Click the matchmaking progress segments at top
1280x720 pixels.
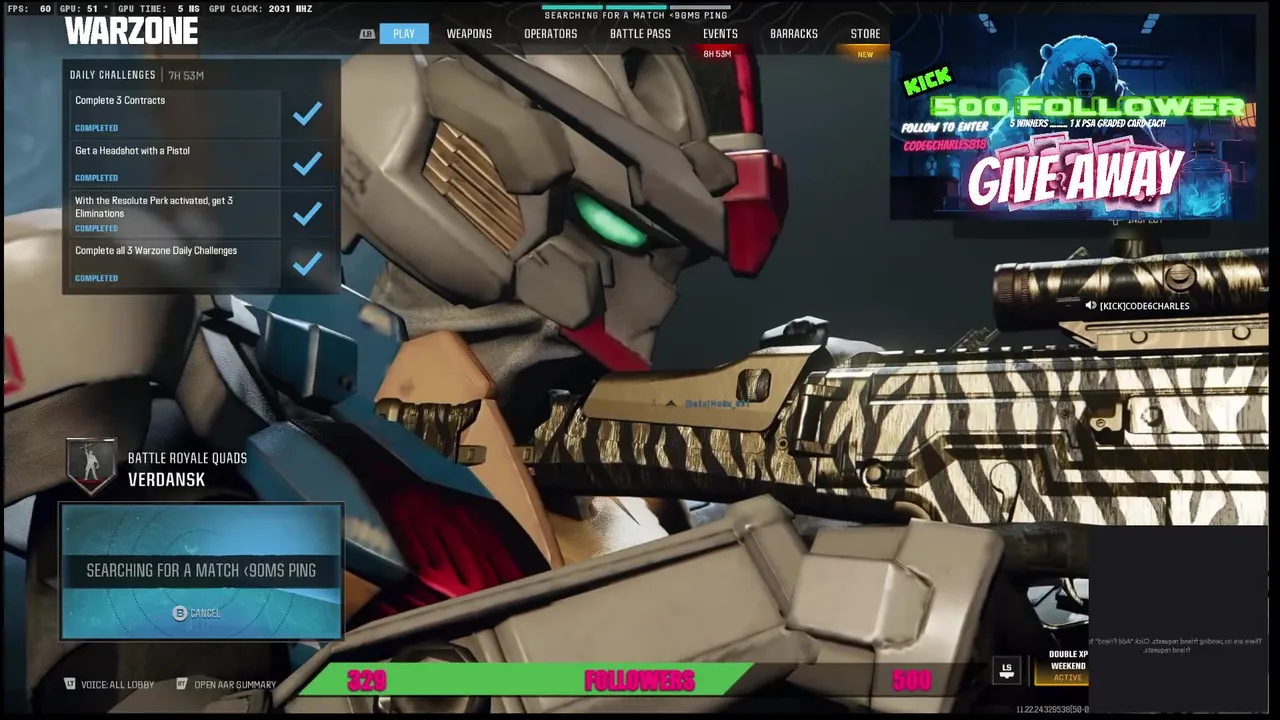pos(636,5)
